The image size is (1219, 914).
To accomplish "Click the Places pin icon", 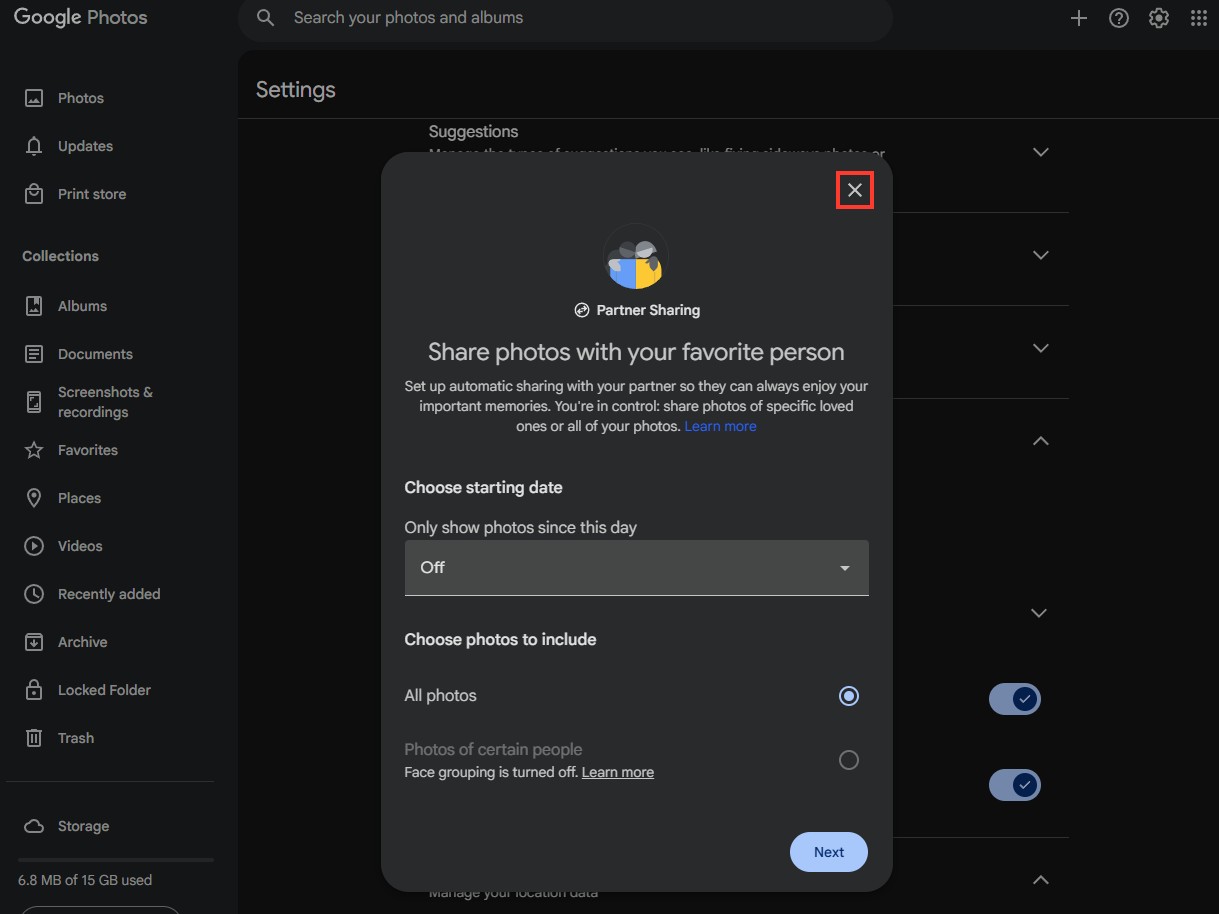I will (x=34, y=498).
